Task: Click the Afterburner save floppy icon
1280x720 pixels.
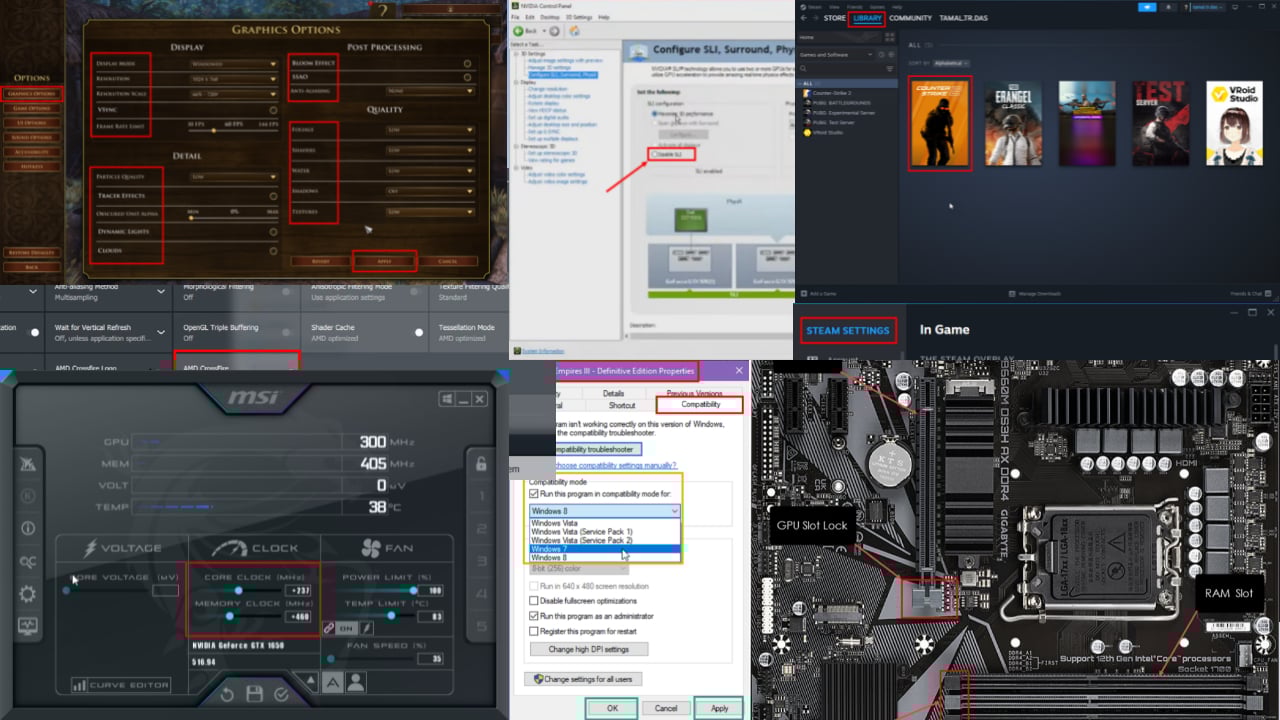Action: [254, 694]
